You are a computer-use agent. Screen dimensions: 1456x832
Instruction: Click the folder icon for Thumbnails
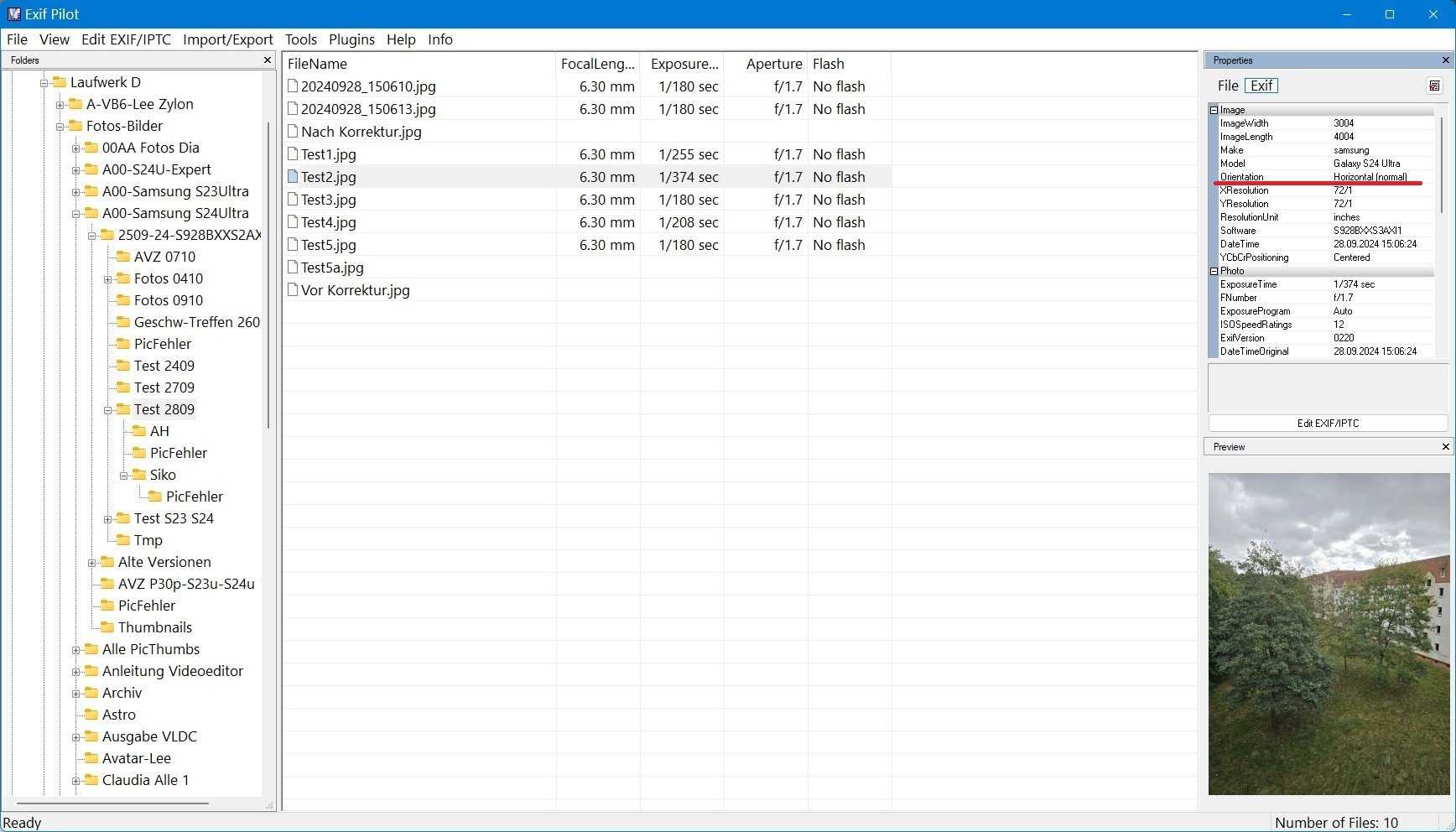[x=107, y=627]
